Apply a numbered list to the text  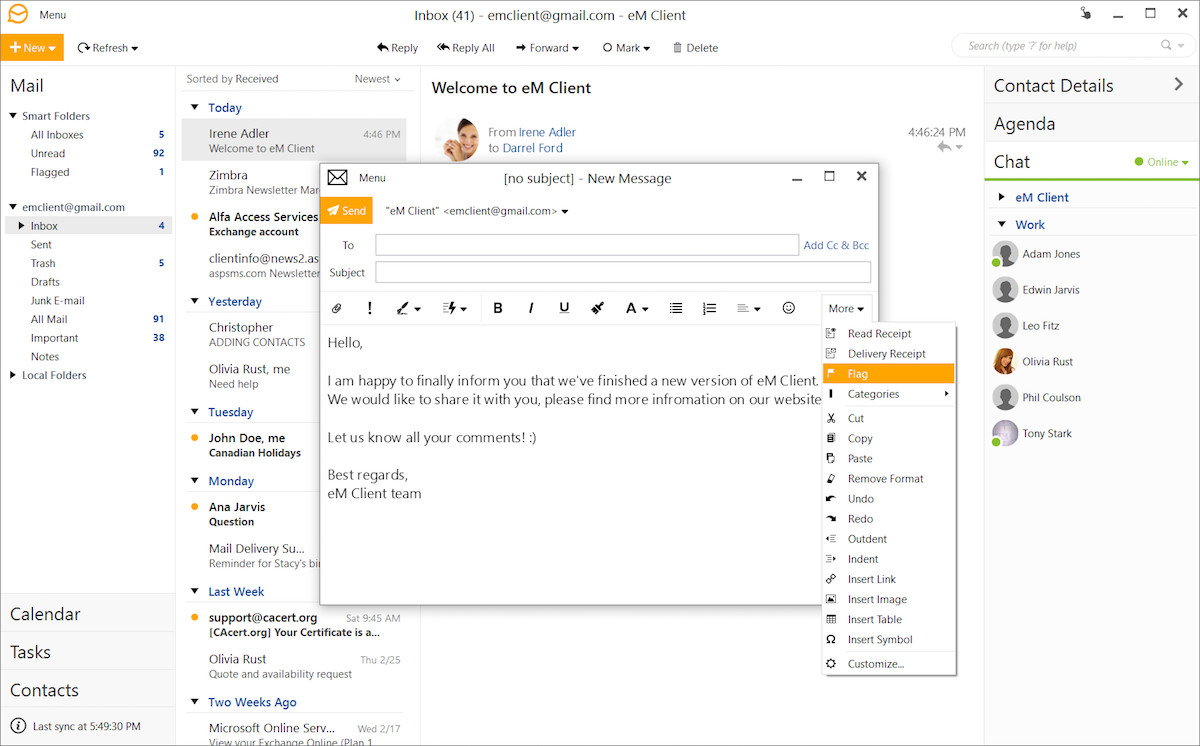click(x=709, y=308)
